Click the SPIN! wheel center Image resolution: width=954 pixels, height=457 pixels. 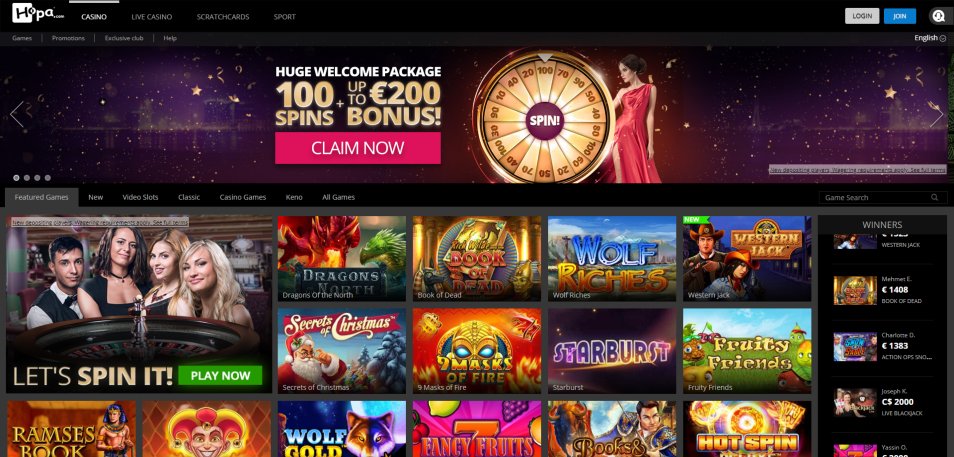[x=545, y=120]
